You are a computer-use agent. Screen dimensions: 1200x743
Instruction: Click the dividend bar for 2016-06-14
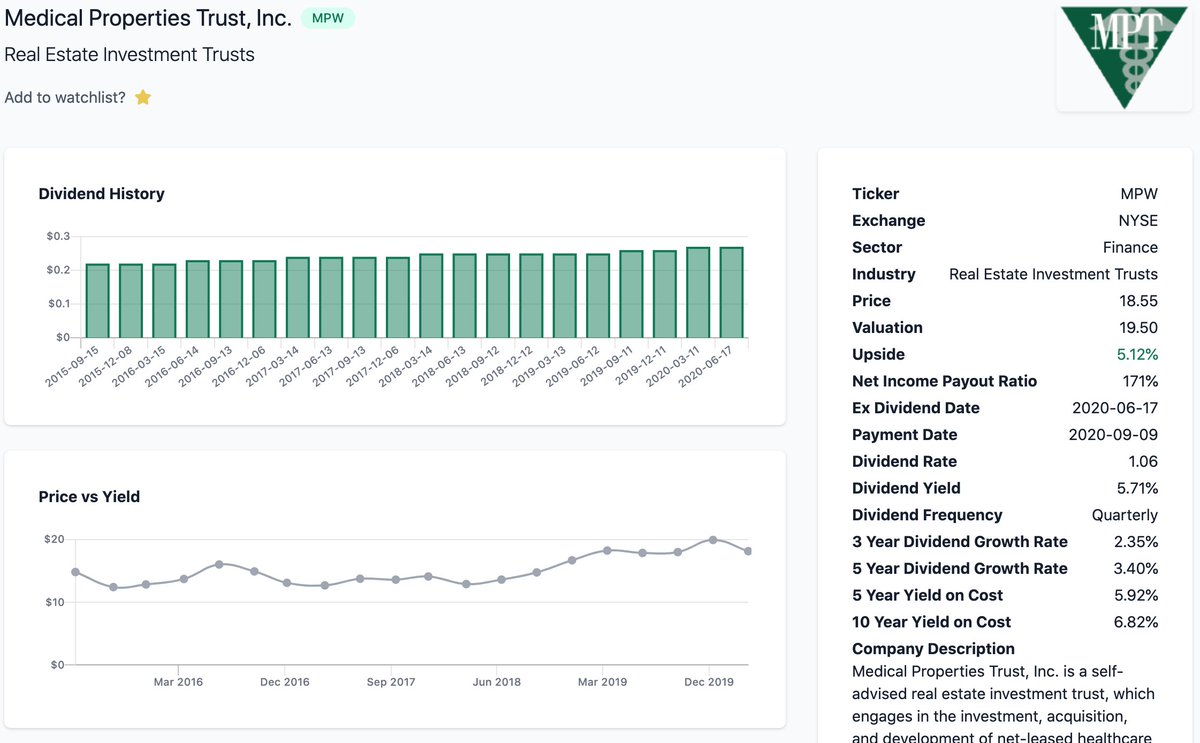(x=198, y=299)
